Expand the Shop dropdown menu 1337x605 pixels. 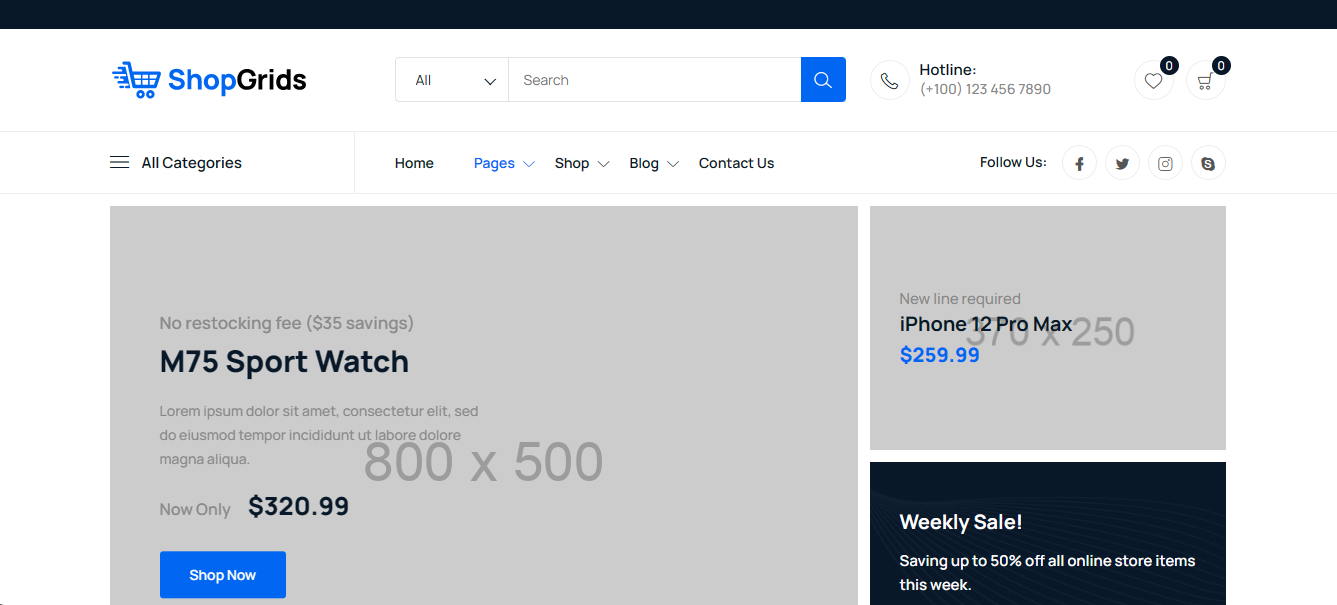(x=581, y=163)
